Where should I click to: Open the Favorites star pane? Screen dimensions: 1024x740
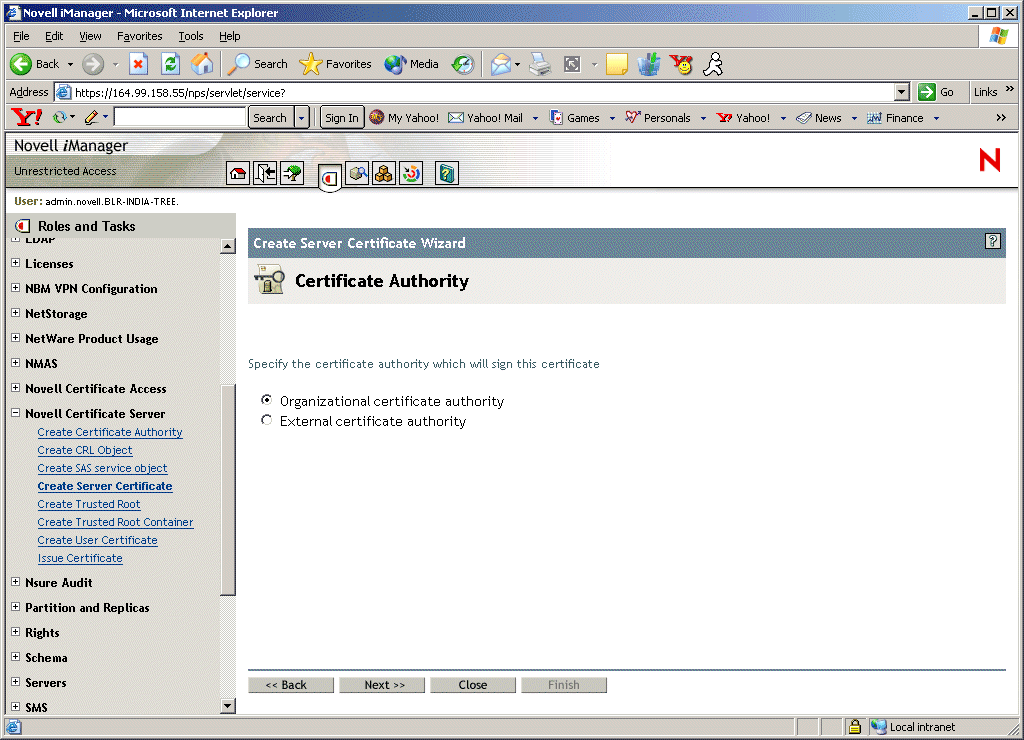coord(336,64)
